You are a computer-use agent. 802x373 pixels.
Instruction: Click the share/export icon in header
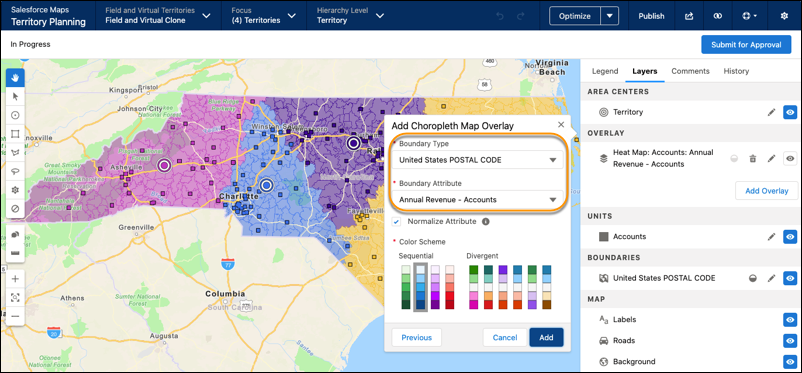point(689,16)
